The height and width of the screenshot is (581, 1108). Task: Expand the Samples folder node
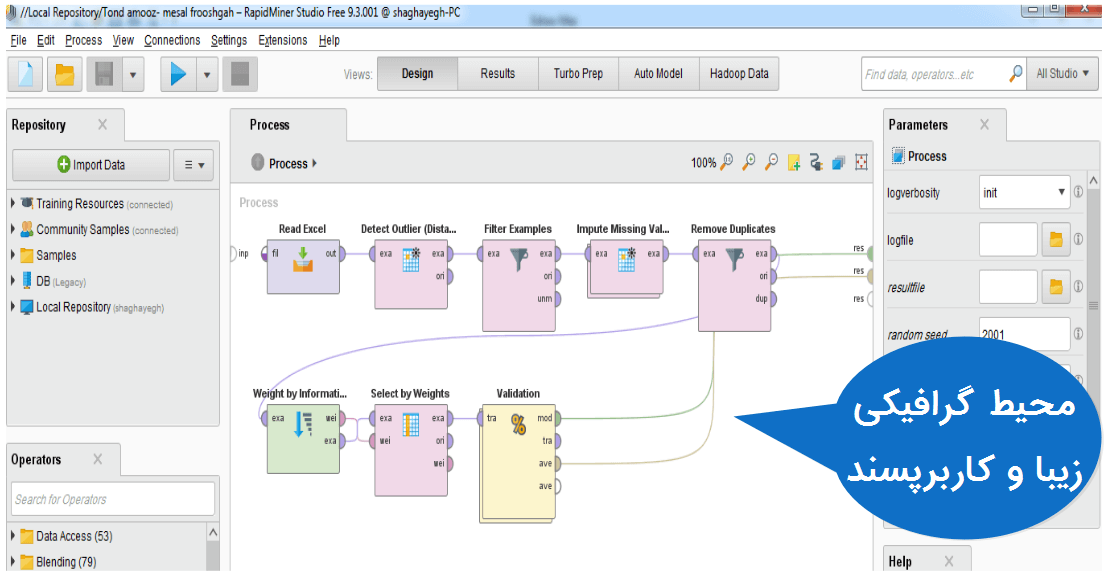coord(13,254)
